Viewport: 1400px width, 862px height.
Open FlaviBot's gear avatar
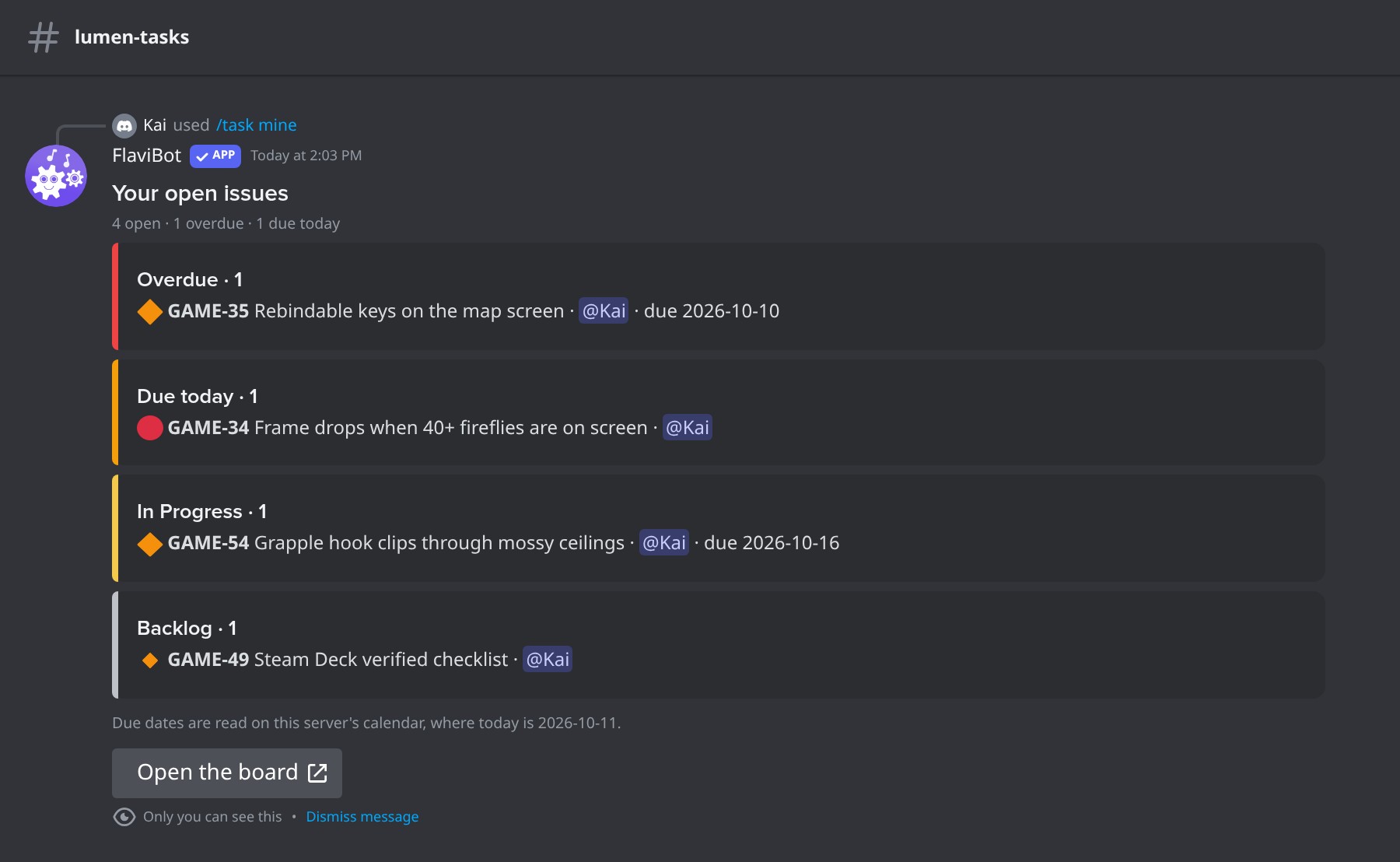click(x=56, y=176)
